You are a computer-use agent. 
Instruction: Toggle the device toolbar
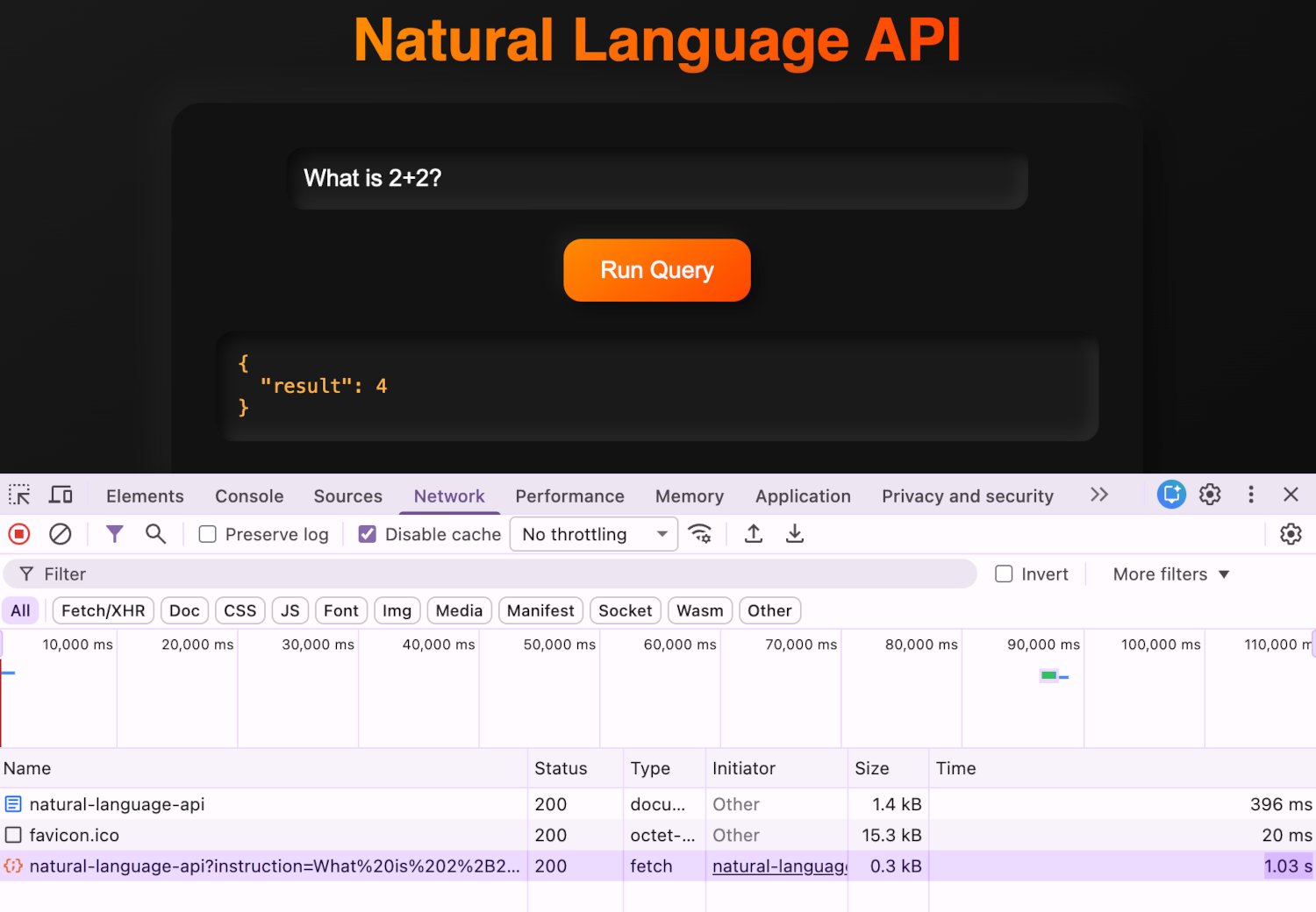click(60, 494)
